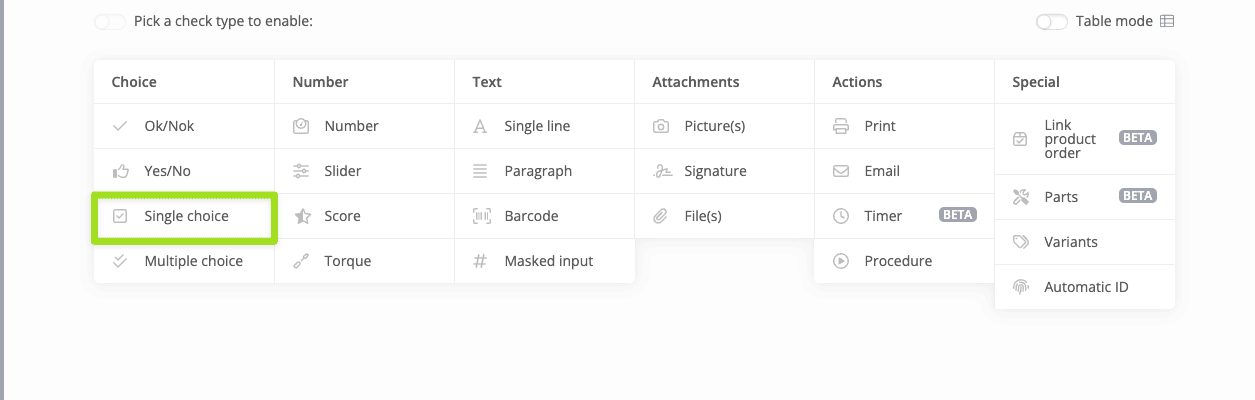Screen dimensions: 1255x400
Task: Select the Paragraph text option
Action: tap(538, 171)
